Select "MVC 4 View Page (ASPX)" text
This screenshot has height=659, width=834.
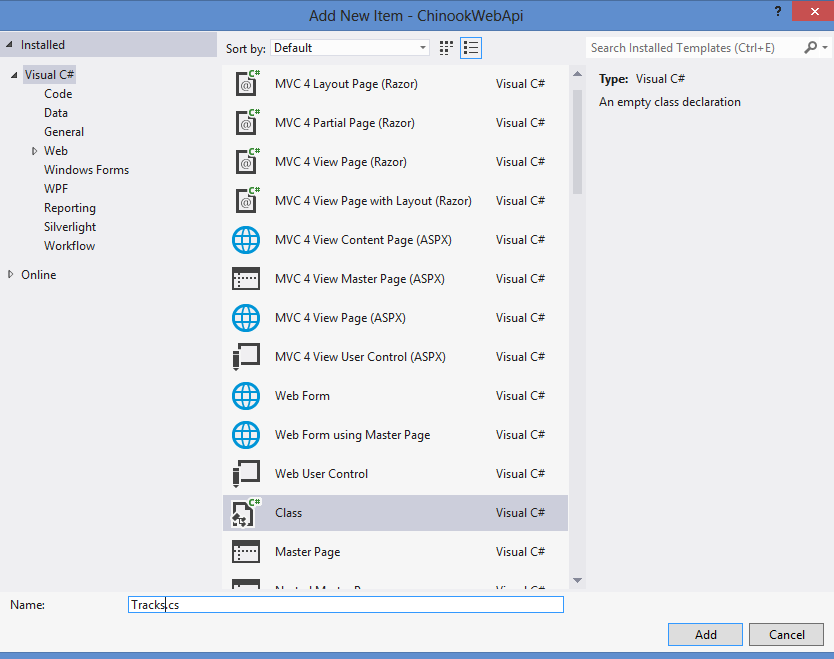[340, 318]
